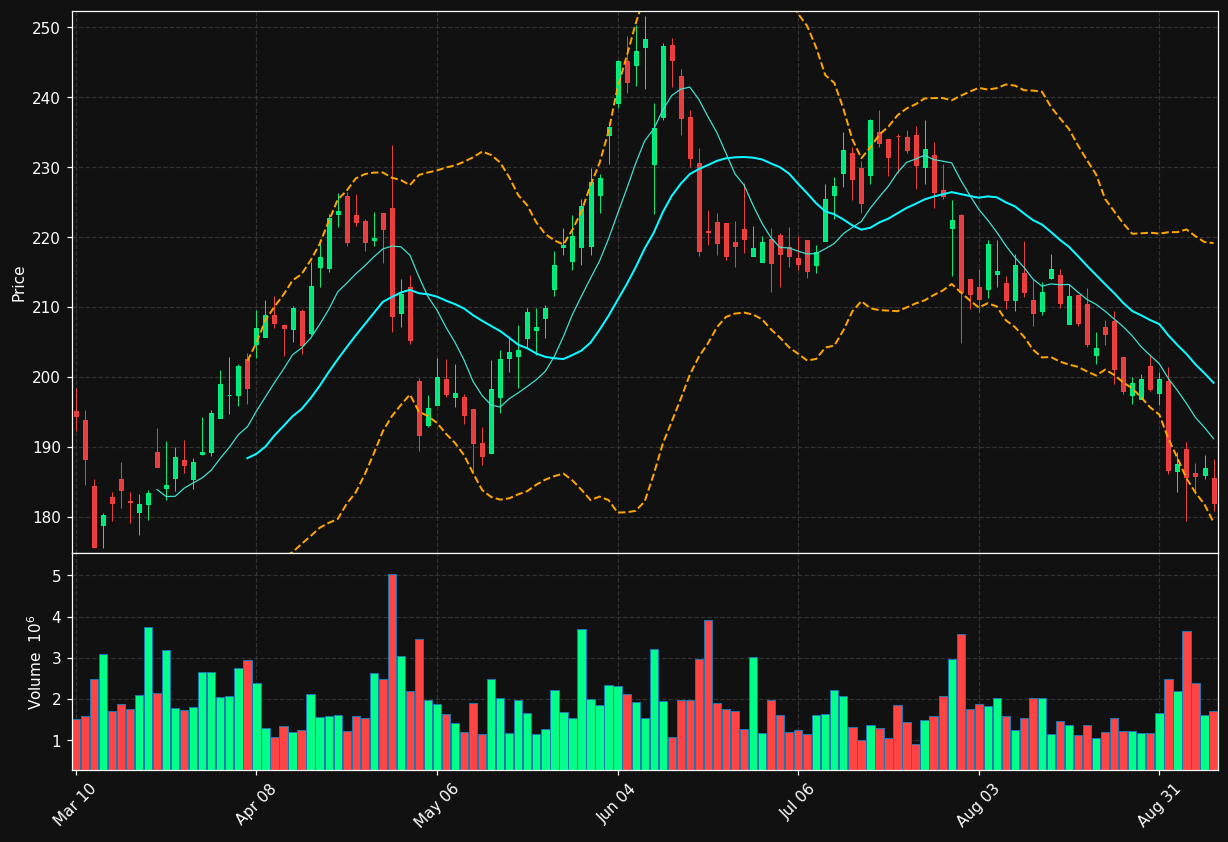Click the tallest volume bar reaching 5 million
Image resolution: width=1228 pixels, height=842 pixels.
coord(392,672)
